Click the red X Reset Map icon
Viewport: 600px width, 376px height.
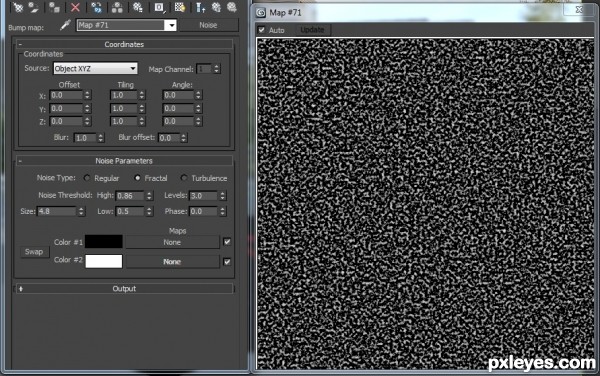pos(75,7)
